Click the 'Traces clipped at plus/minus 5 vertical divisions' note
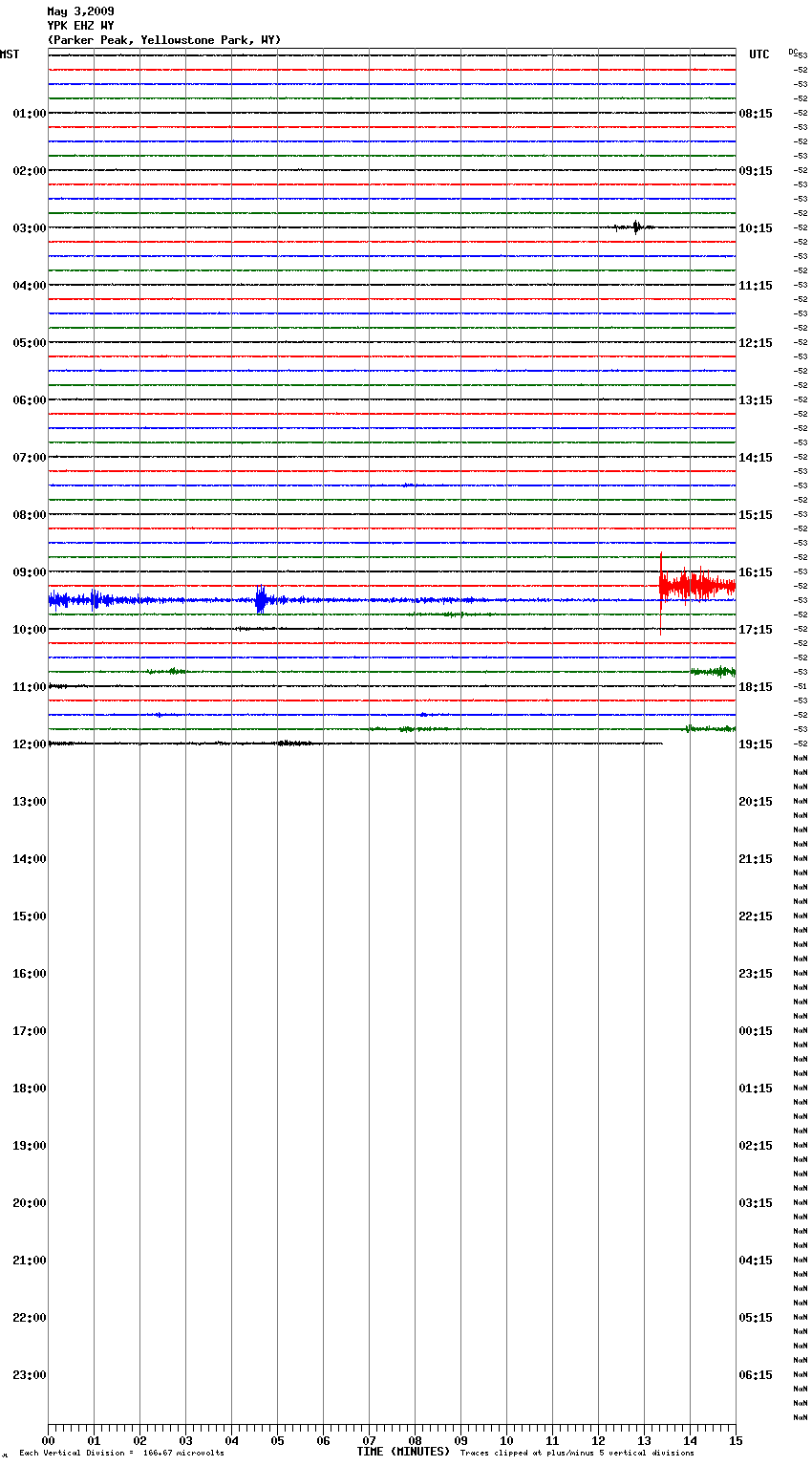 tap(577, 1453)
